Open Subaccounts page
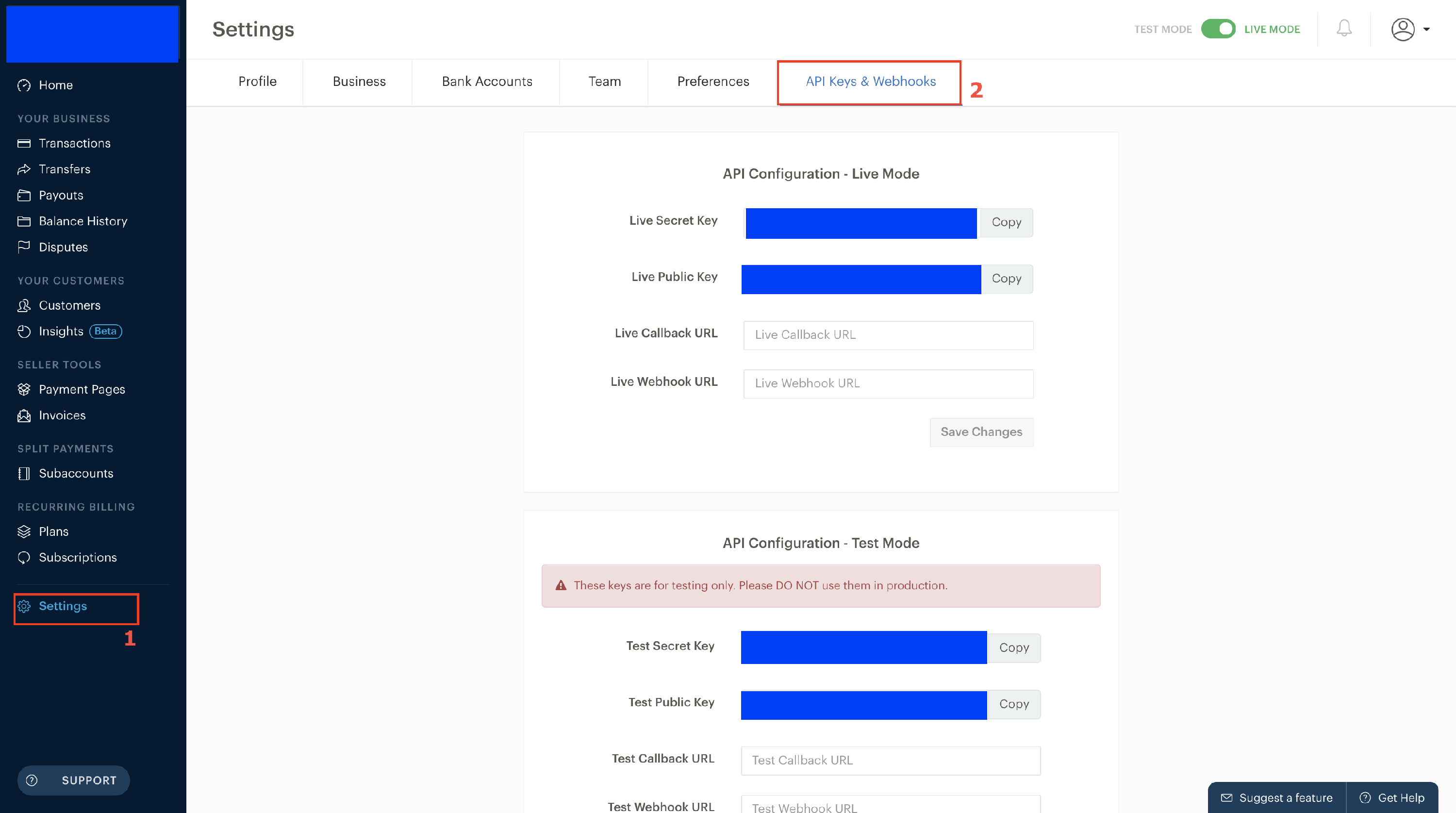 76,474
